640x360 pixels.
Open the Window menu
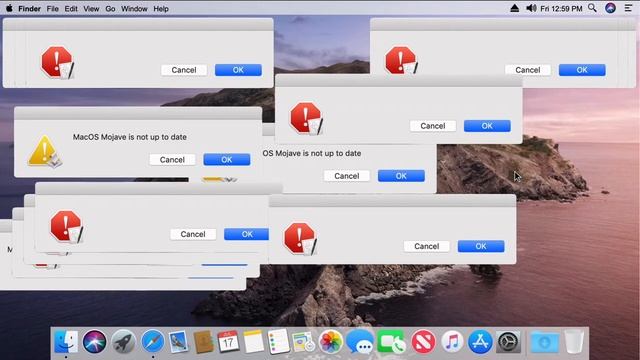tap(134, 9)
